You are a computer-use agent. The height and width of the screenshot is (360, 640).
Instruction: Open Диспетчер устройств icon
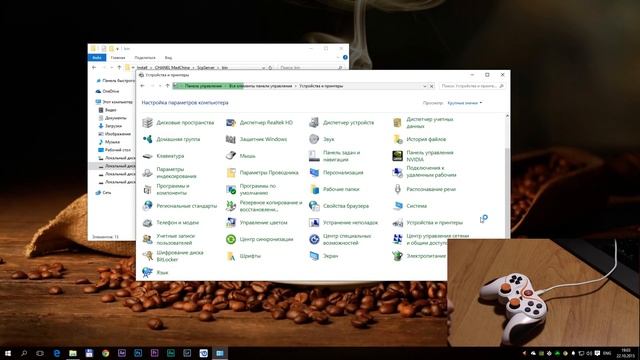[x=314, y=122]
